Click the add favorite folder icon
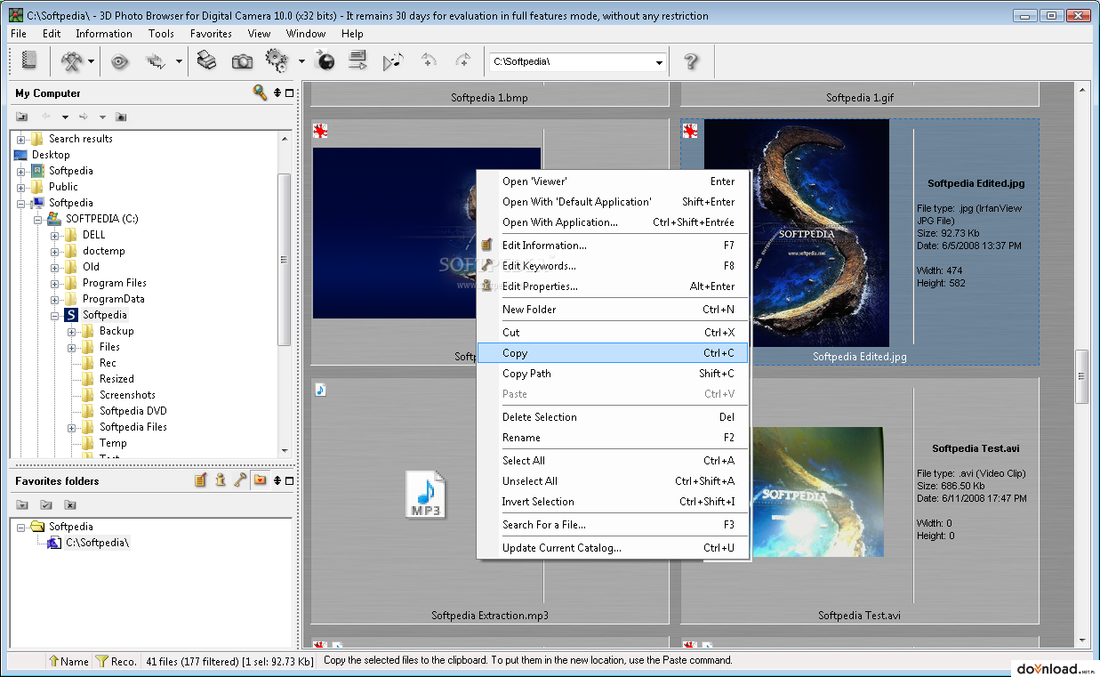 (22, 504)
